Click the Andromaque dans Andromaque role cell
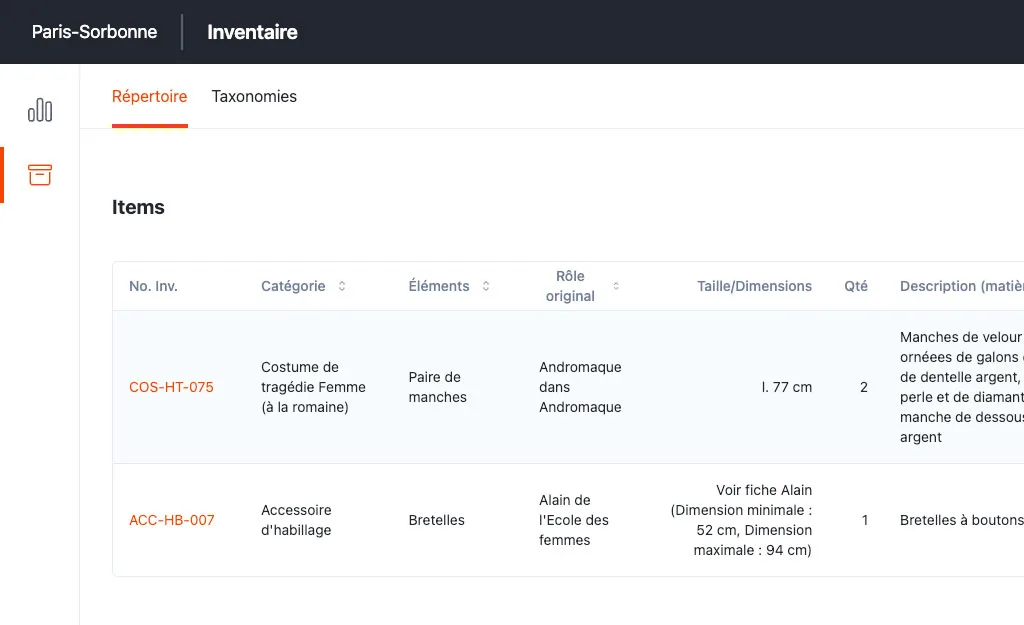 tap(580, 387)
